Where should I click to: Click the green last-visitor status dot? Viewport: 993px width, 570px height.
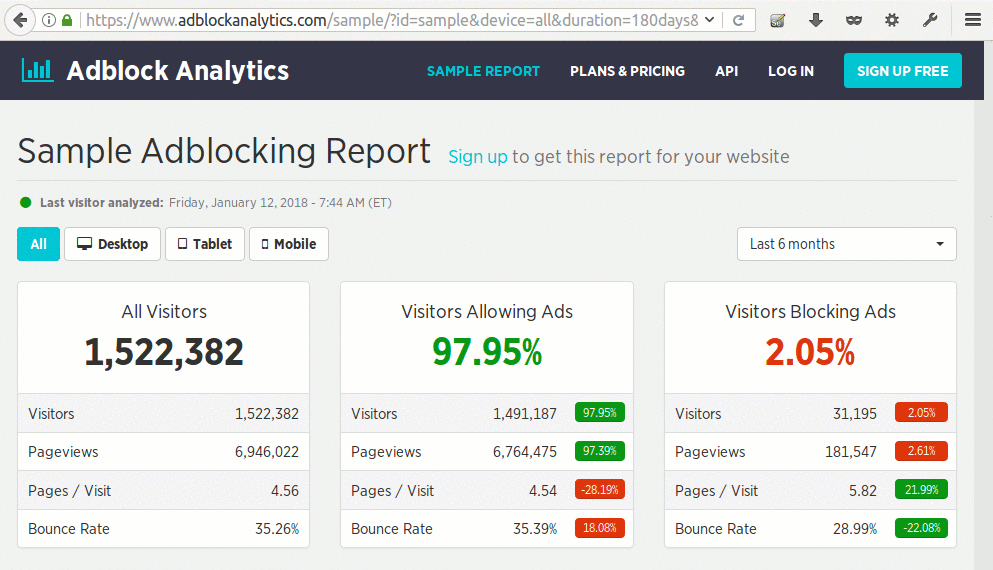(x=26, y=203)
